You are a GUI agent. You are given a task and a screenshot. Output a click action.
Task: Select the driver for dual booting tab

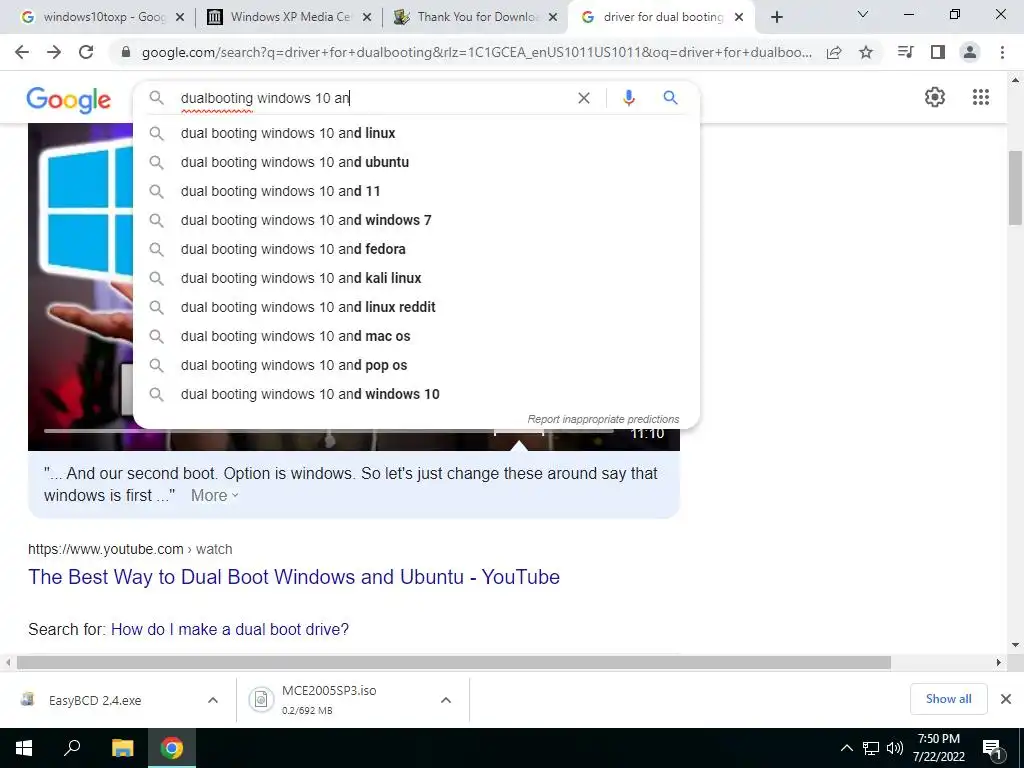click(x=662, y=17)
